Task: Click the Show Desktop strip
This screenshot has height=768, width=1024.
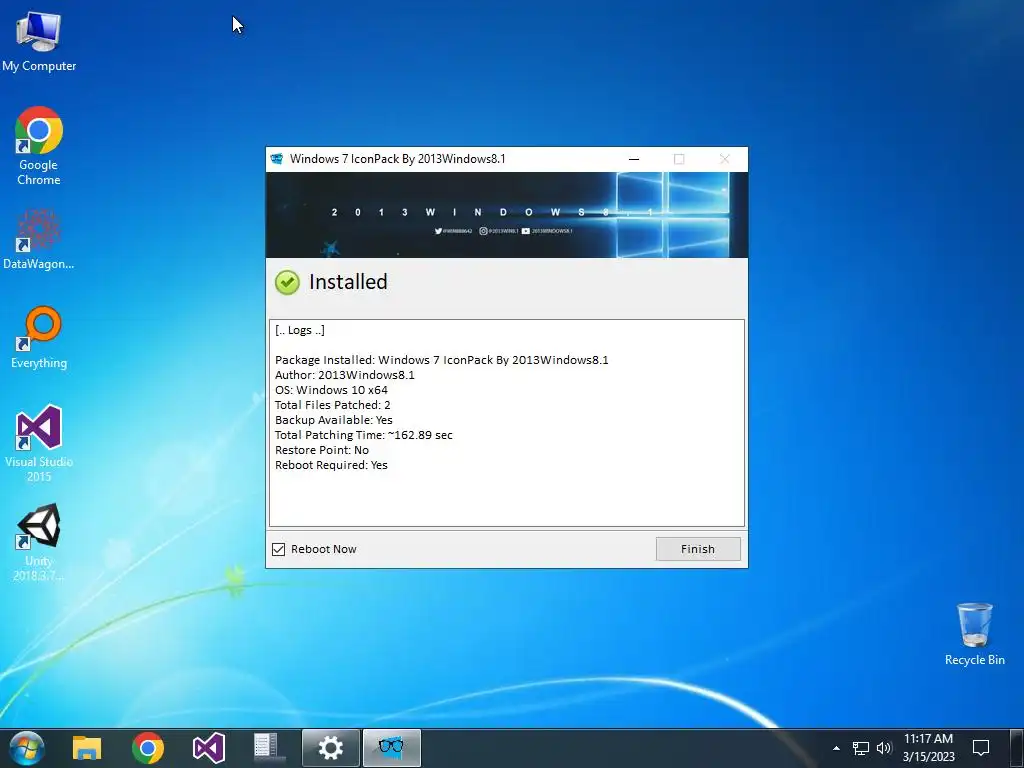Action: [x=1017, y=748]
